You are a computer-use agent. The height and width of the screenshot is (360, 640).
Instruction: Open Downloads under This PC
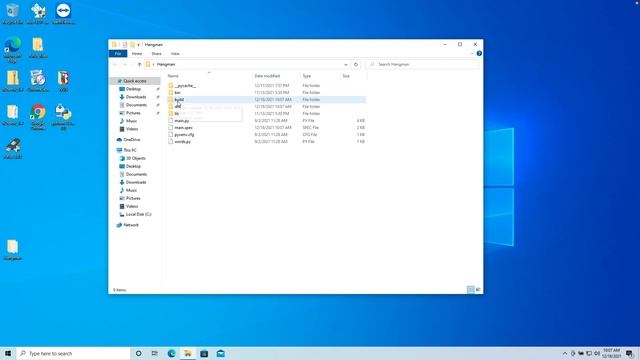[136, 182]
